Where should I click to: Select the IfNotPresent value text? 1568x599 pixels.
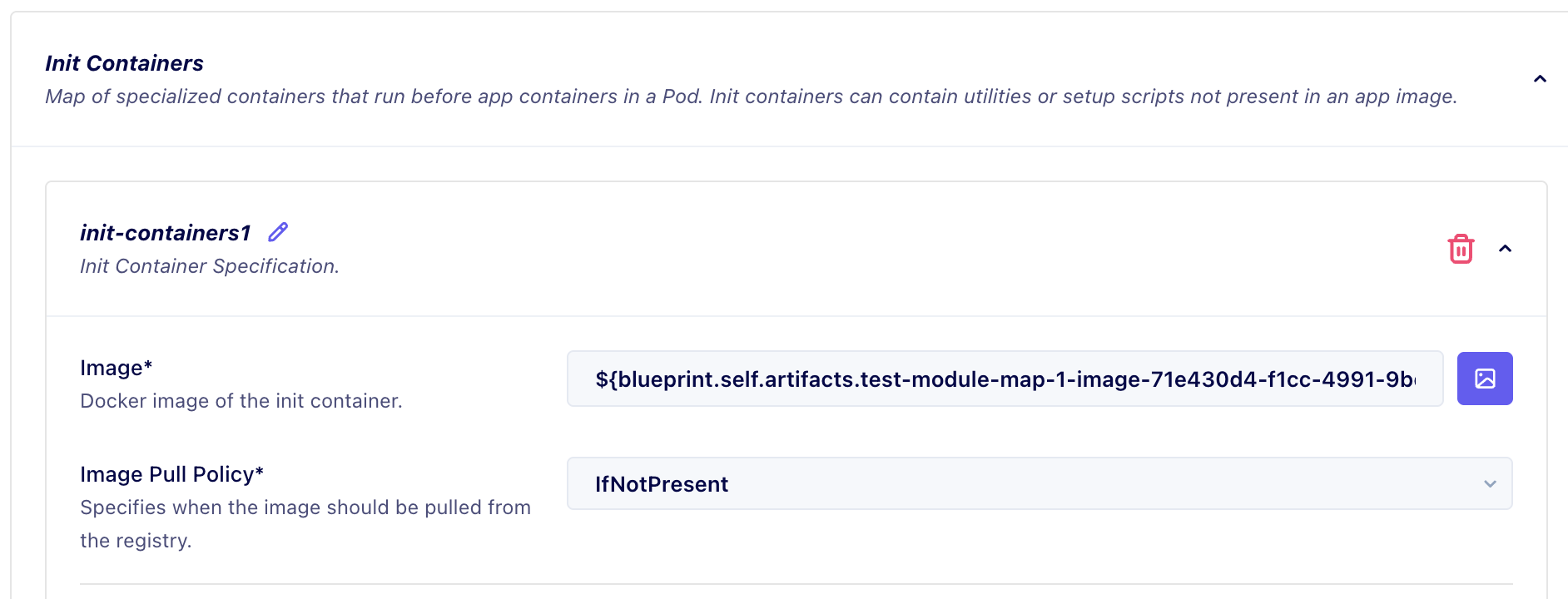[662, 484]
